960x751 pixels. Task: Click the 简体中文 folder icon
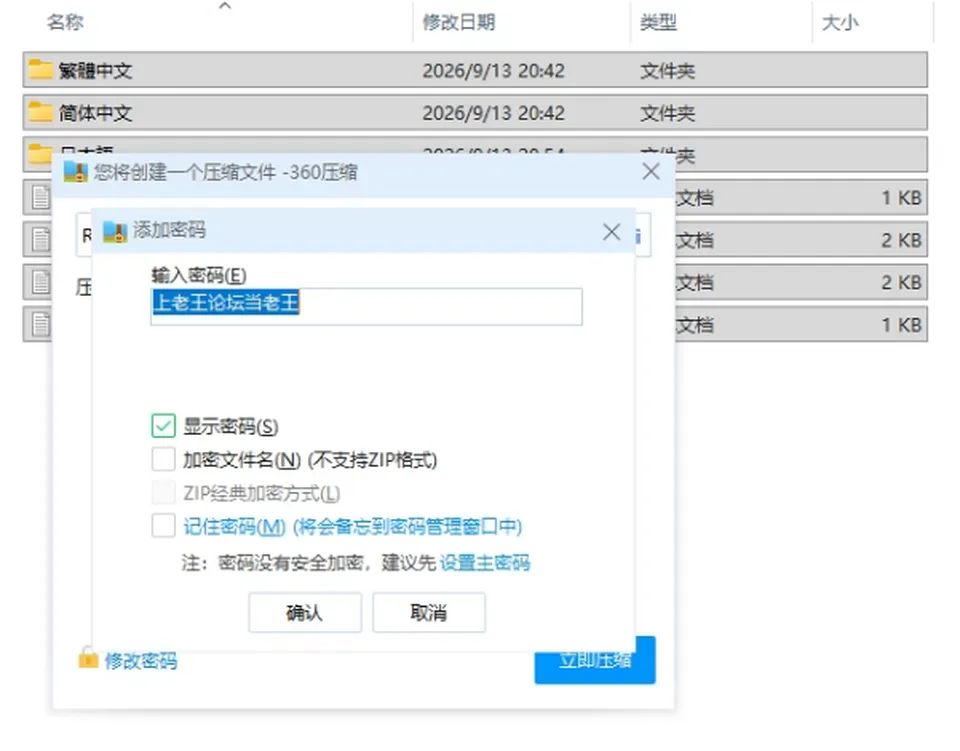(x=40, y=112)
